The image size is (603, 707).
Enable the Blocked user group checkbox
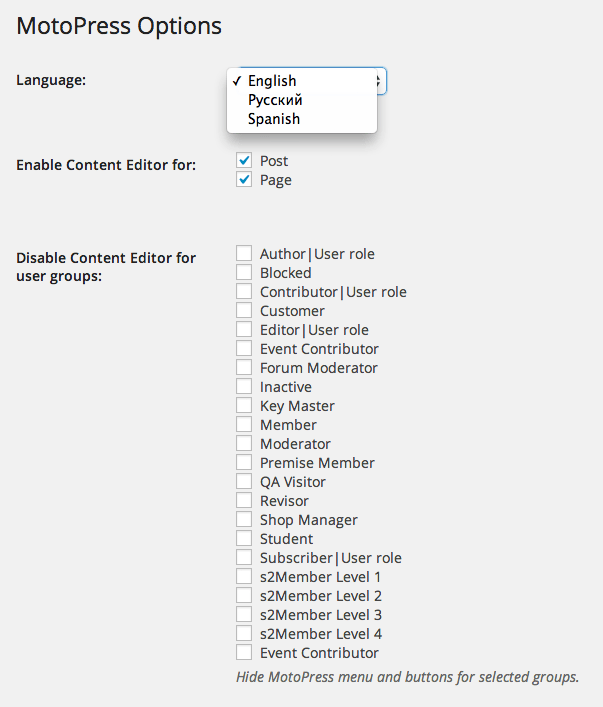point(244,273)
